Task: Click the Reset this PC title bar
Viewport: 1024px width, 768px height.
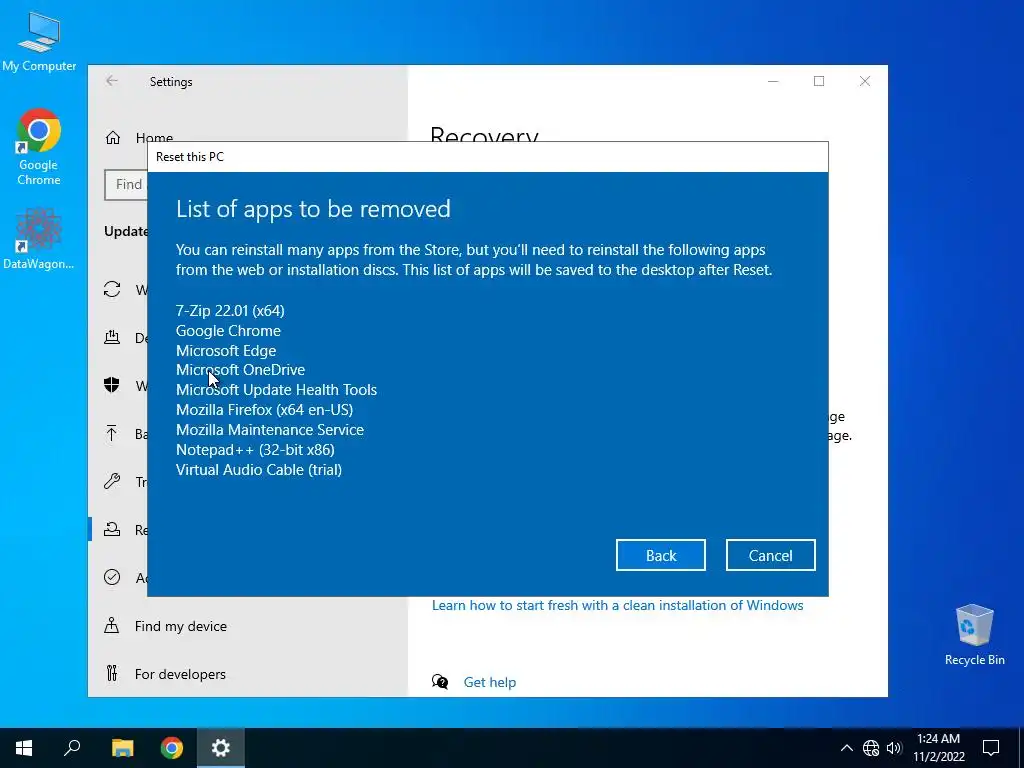Action: click(x=488, y=157)
